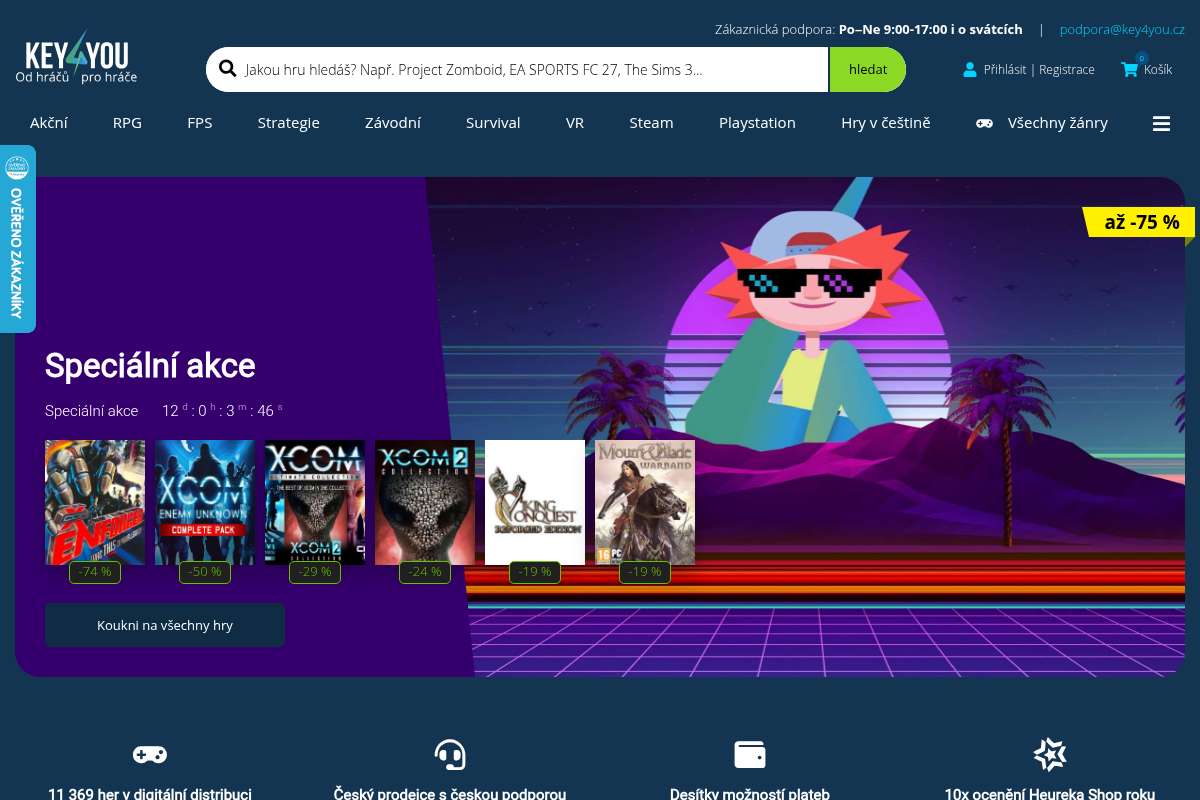1200x800 pixels.
Task: Open the Steam category
Action: pyautogui.click(x=651, y=123)
